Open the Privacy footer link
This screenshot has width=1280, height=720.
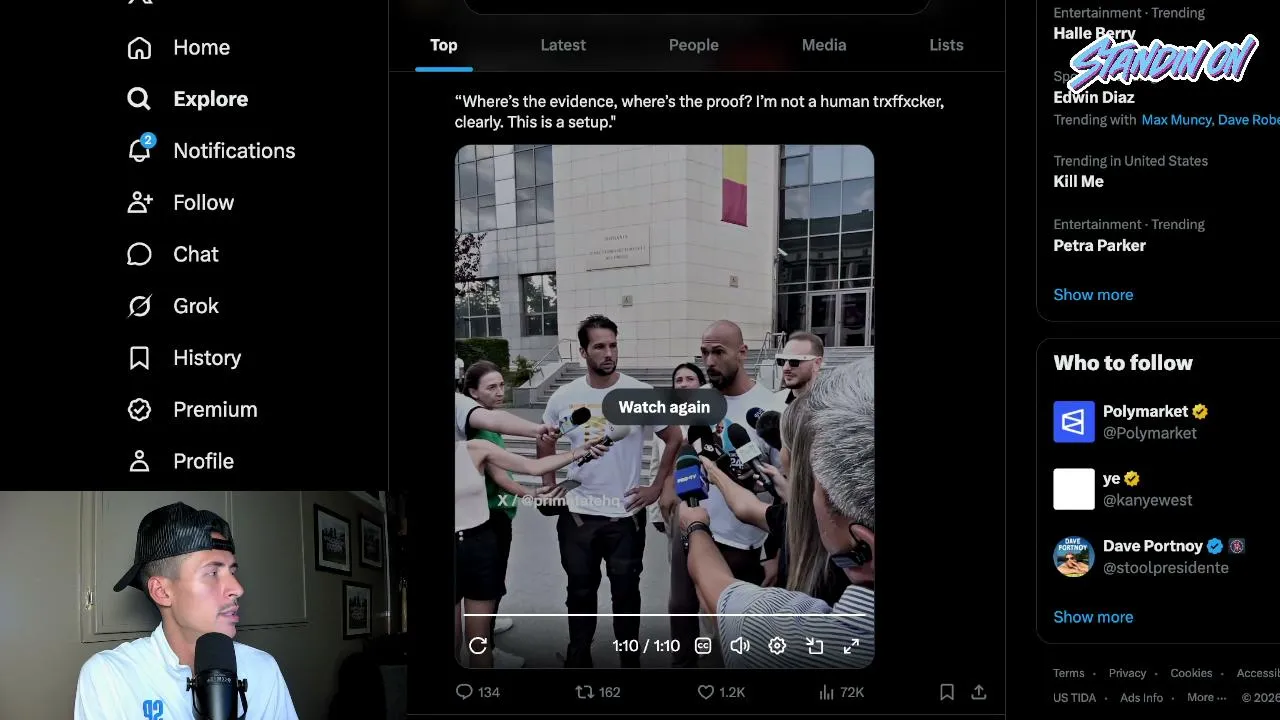point(1127,673)
